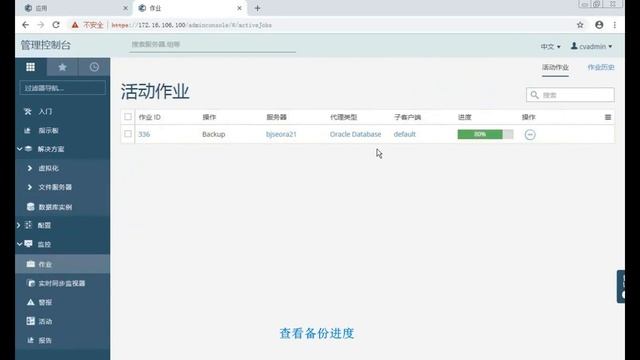The image size is (640, 360).
Task: Open the job 336 actions circle button
Action: pyautogui.click(x=530, y=134)
